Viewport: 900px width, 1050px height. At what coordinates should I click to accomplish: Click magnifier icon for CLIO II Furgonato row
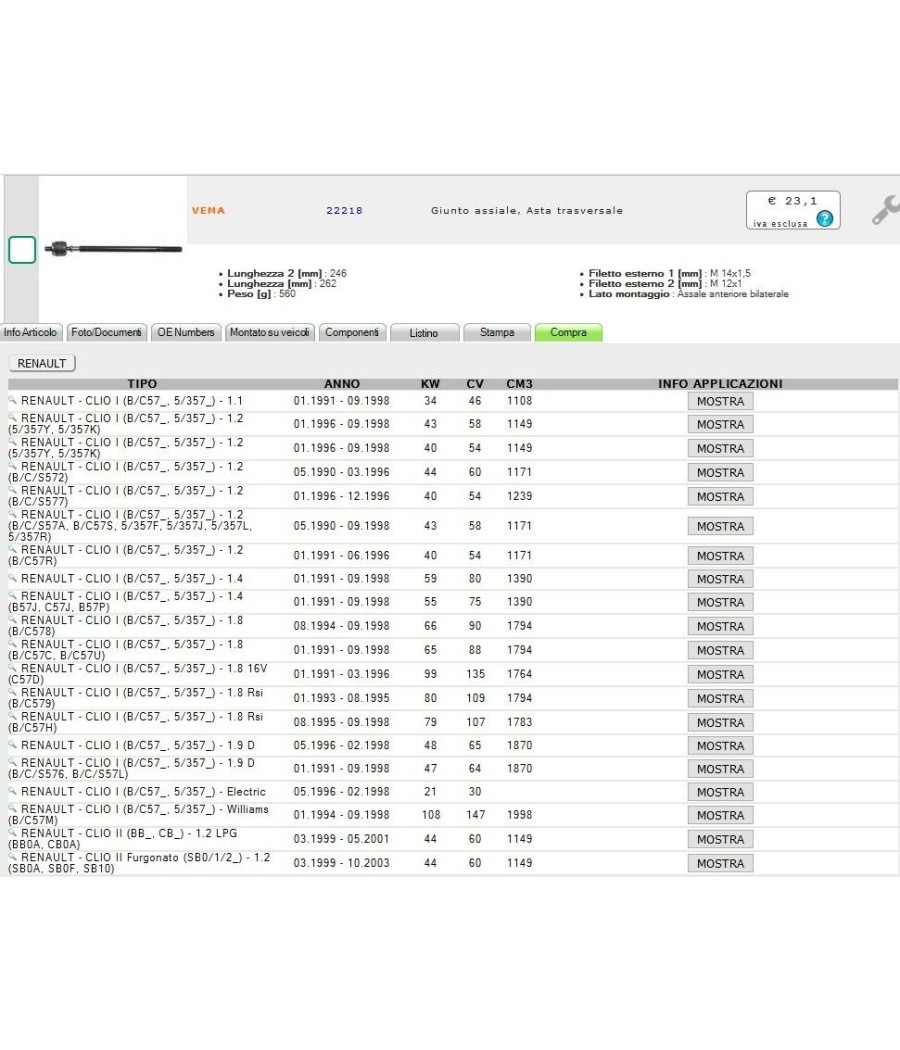point(13,856)
